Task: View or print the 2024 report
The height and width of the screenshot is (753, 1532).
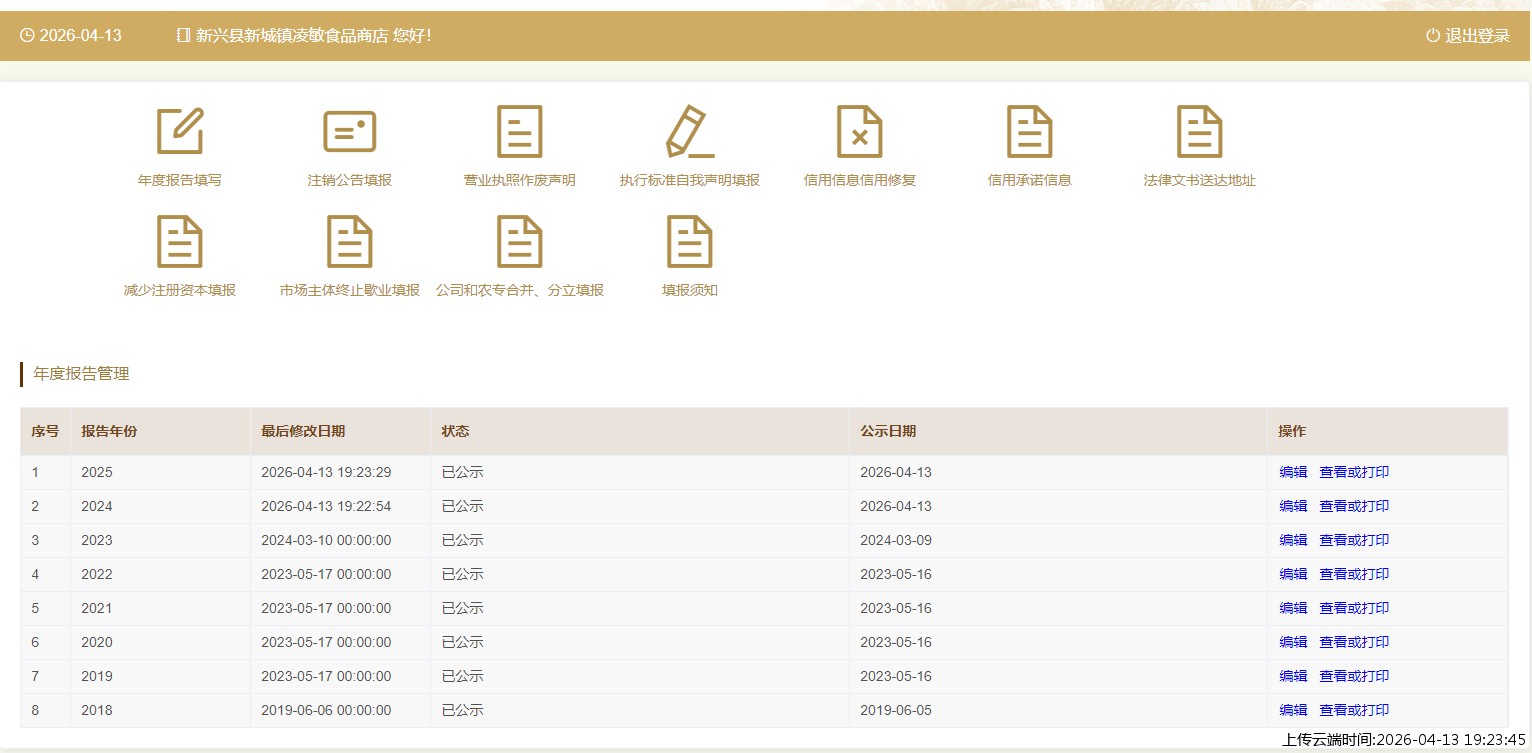Action: coord(1354,507)
